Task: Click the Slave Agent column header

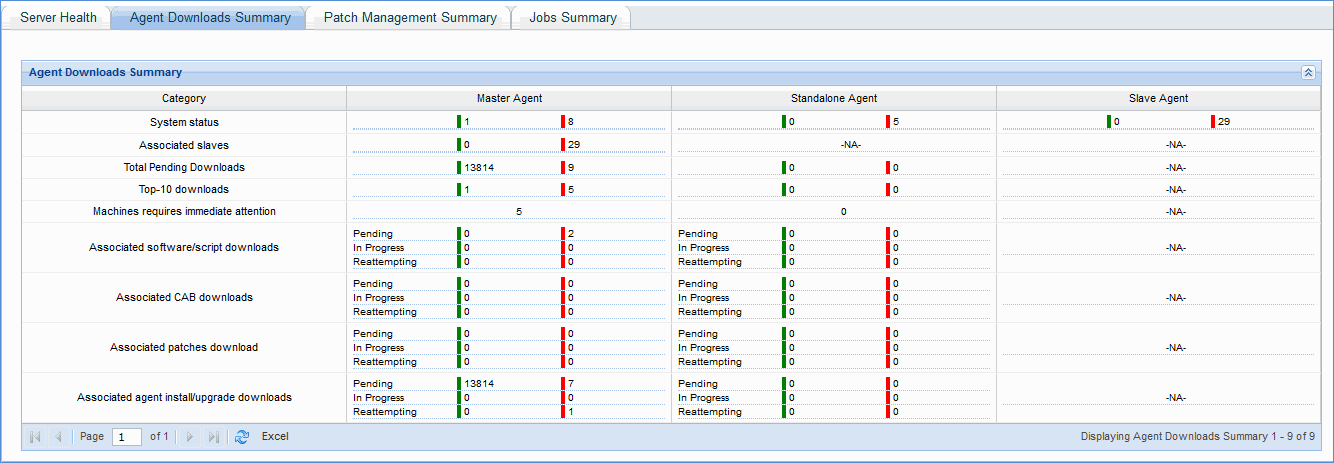Action: tap(1158, 98)
